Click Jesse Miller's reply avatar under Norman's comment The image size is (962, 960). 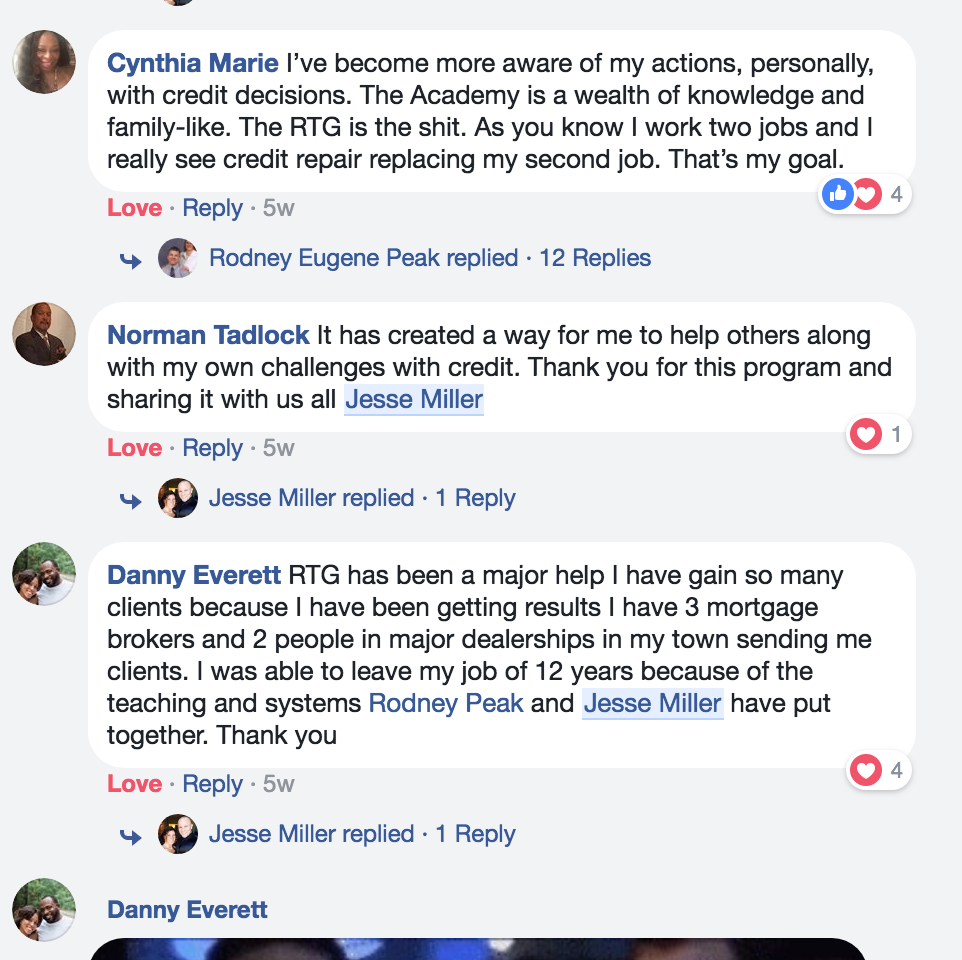point(178,498)
